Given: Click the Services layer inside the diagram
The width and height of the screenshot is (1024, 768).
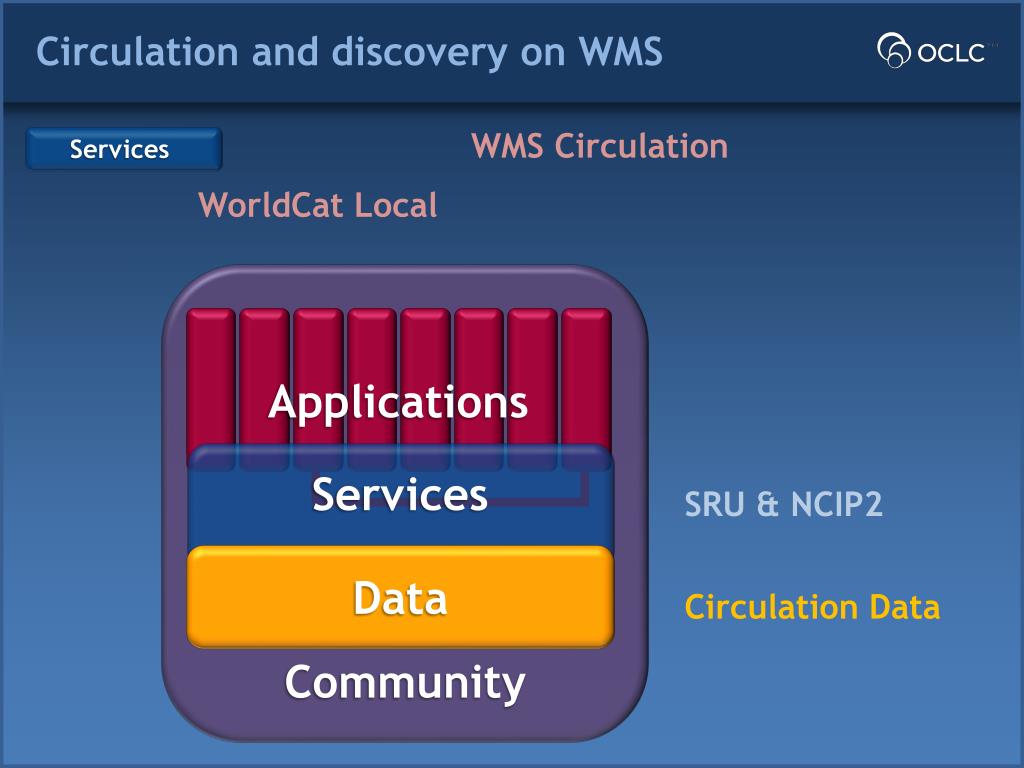Looking at the screenshot, I should click(x=400, y=498).
